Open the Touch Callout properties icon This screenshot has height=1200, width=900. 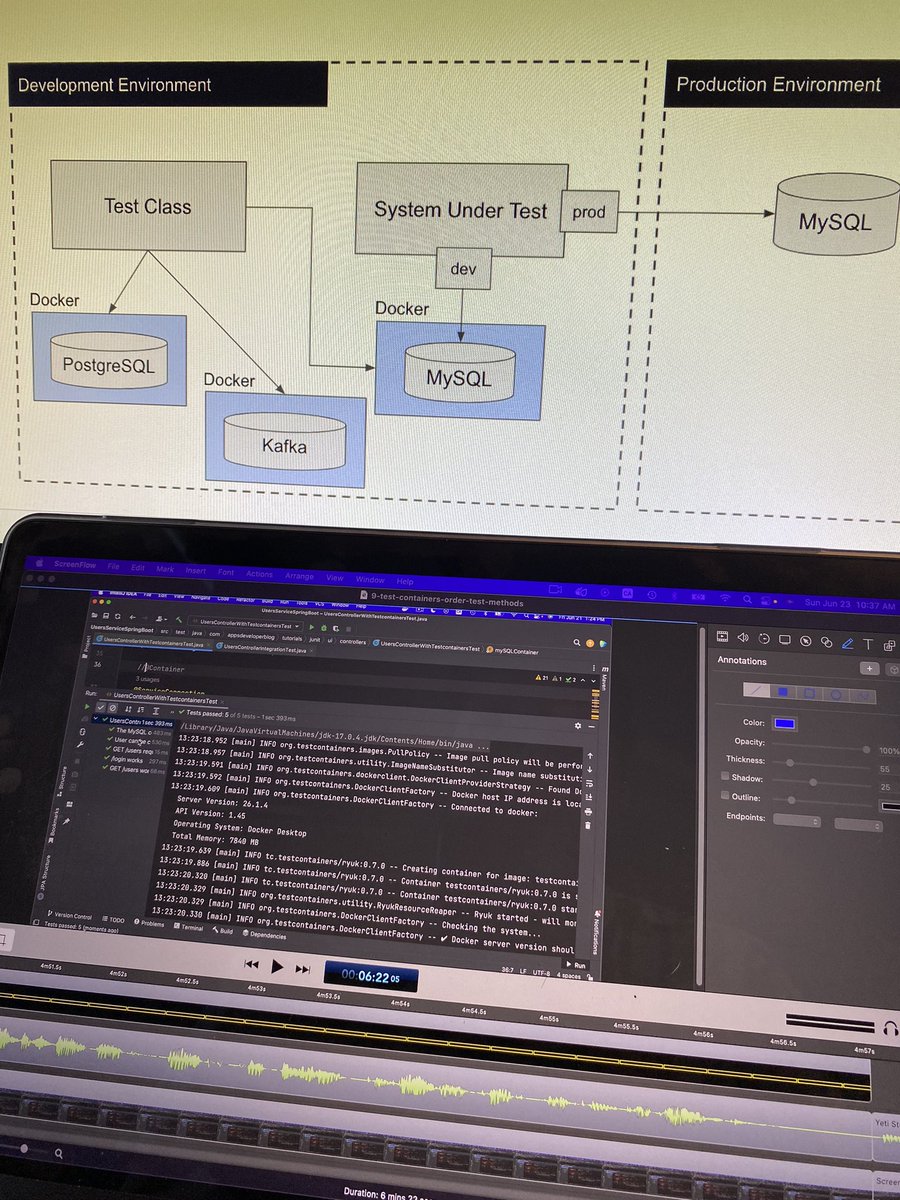point(826,641)
